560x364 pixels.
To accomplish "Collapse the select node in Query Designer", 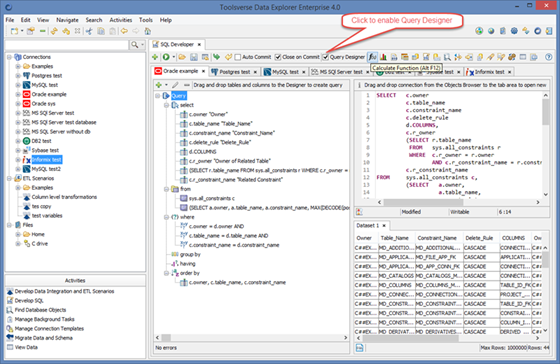I will tap(166, 105).
